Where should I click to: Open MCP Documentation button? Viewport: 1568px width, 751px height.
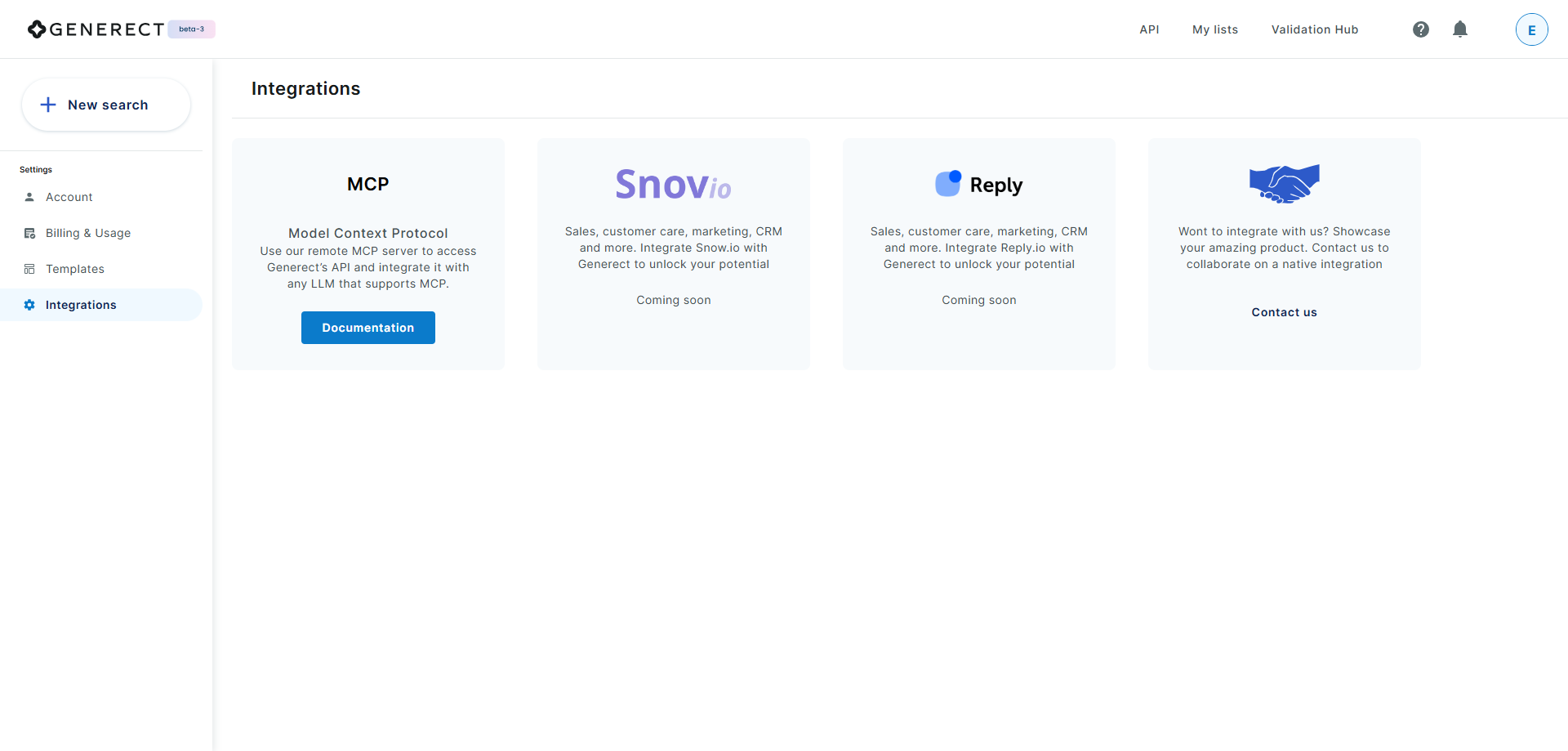(368, 328)
